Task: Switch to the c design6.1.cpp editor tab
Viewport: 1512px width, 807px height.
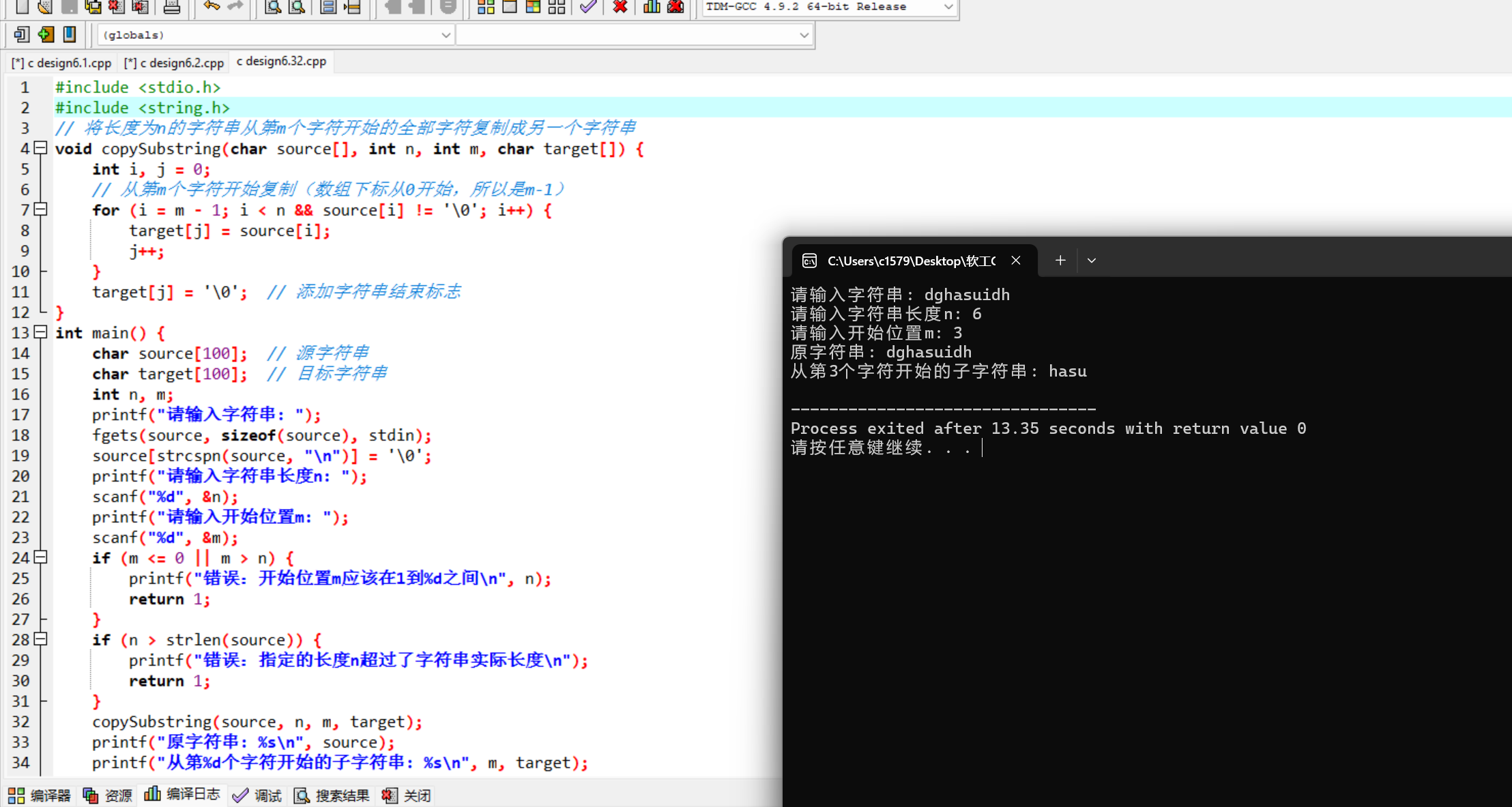Action: 60,62
